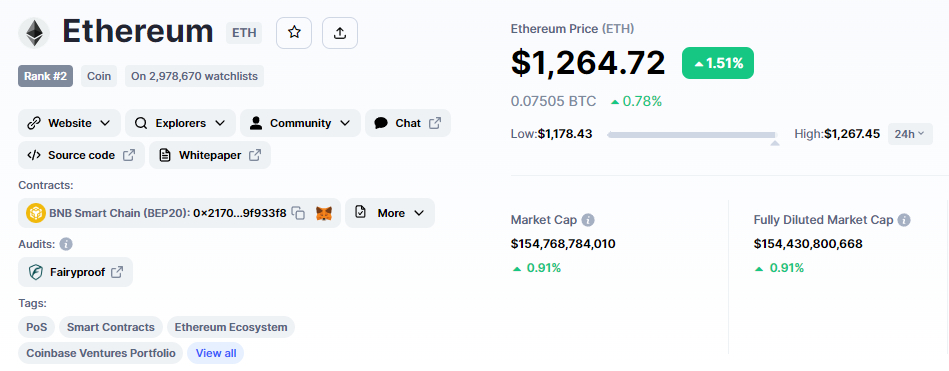Add Ethereum to watchlist with star icon
The width and height of the screenshot is (949, 371).
[294, 33]
